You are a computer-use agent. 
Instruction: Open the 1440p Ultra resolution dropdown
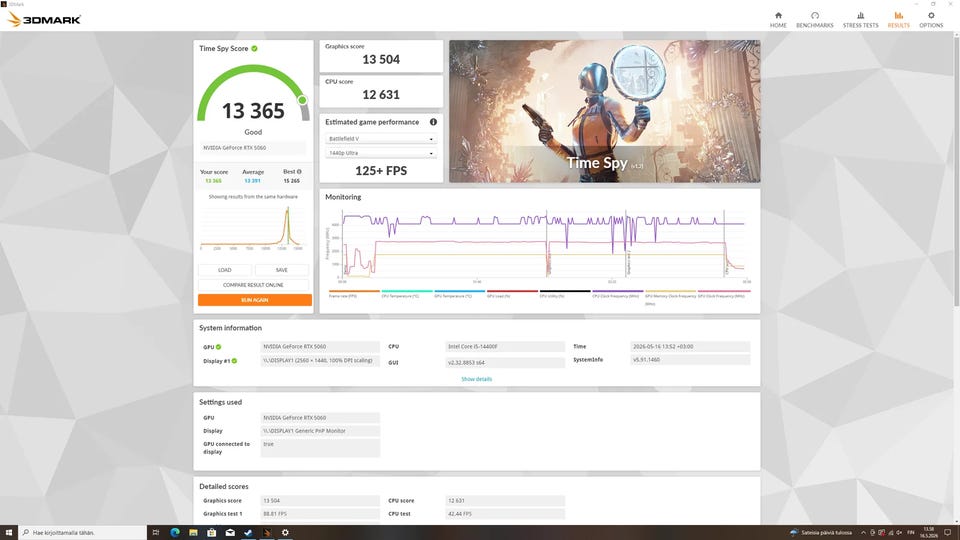(381, 153)
